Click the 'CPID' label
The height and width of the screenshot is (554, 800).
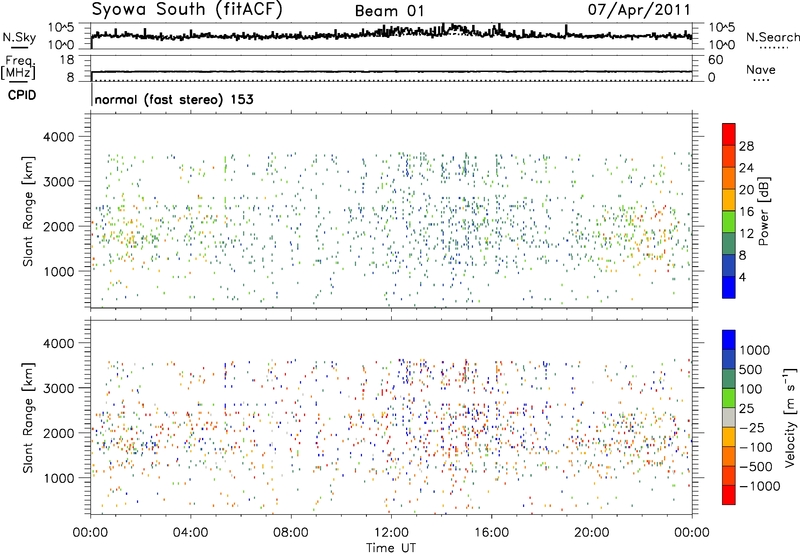[x=22, y=95]
